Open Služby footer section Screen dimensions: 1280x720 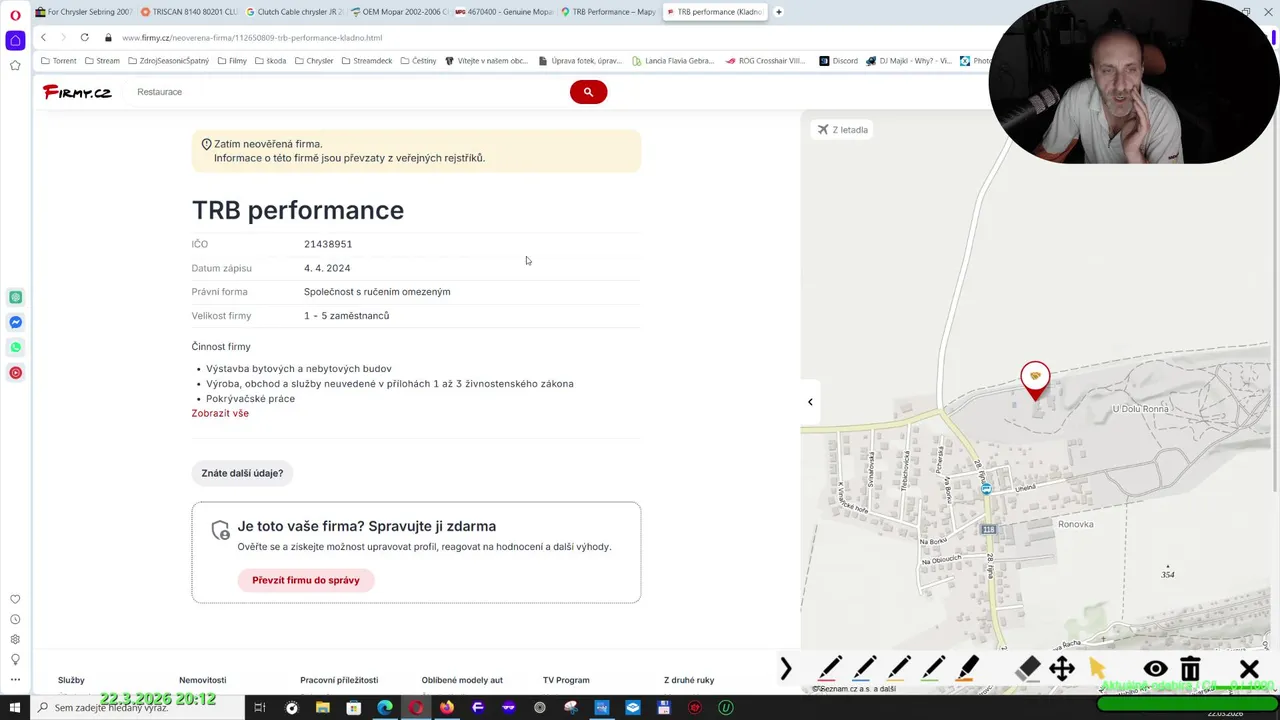pyautogui.click(x=71, y=680)
